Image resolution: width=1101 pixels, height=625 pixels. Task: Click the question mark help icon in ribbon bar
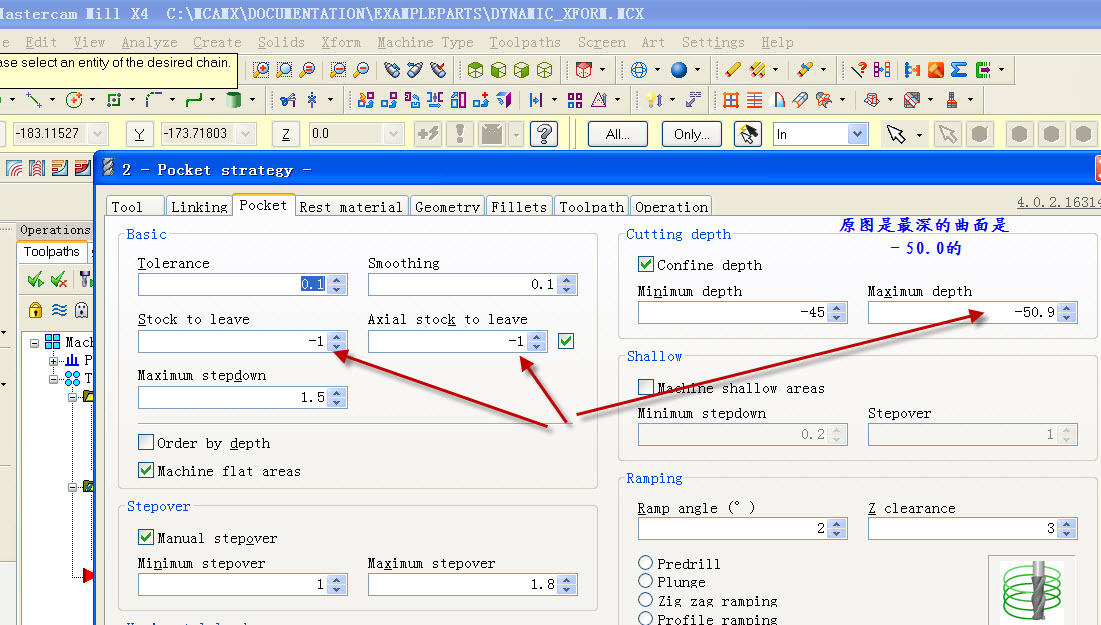(543, 133)
